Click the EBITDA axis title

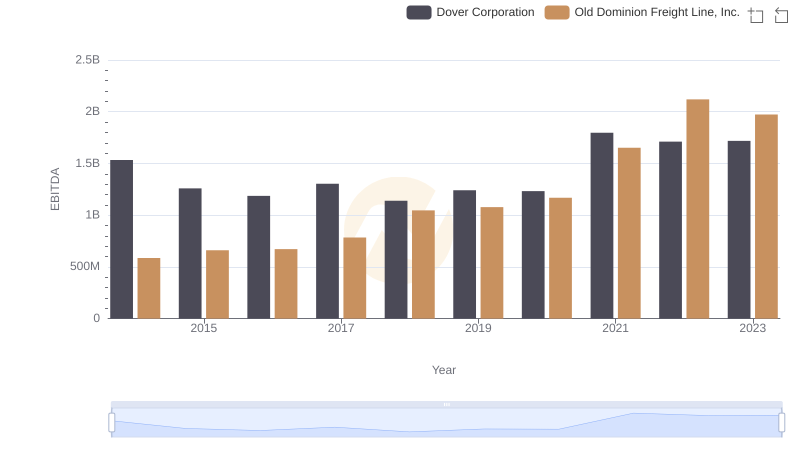(55, 189)
